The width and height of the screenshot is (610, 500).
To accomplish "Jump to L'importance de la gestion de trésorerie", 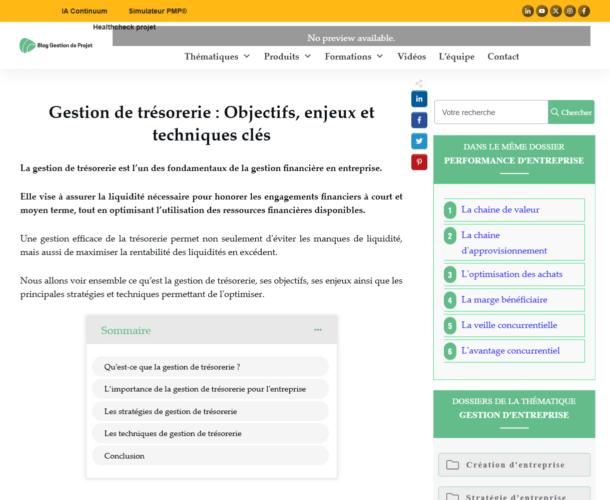I will point(210,389).
